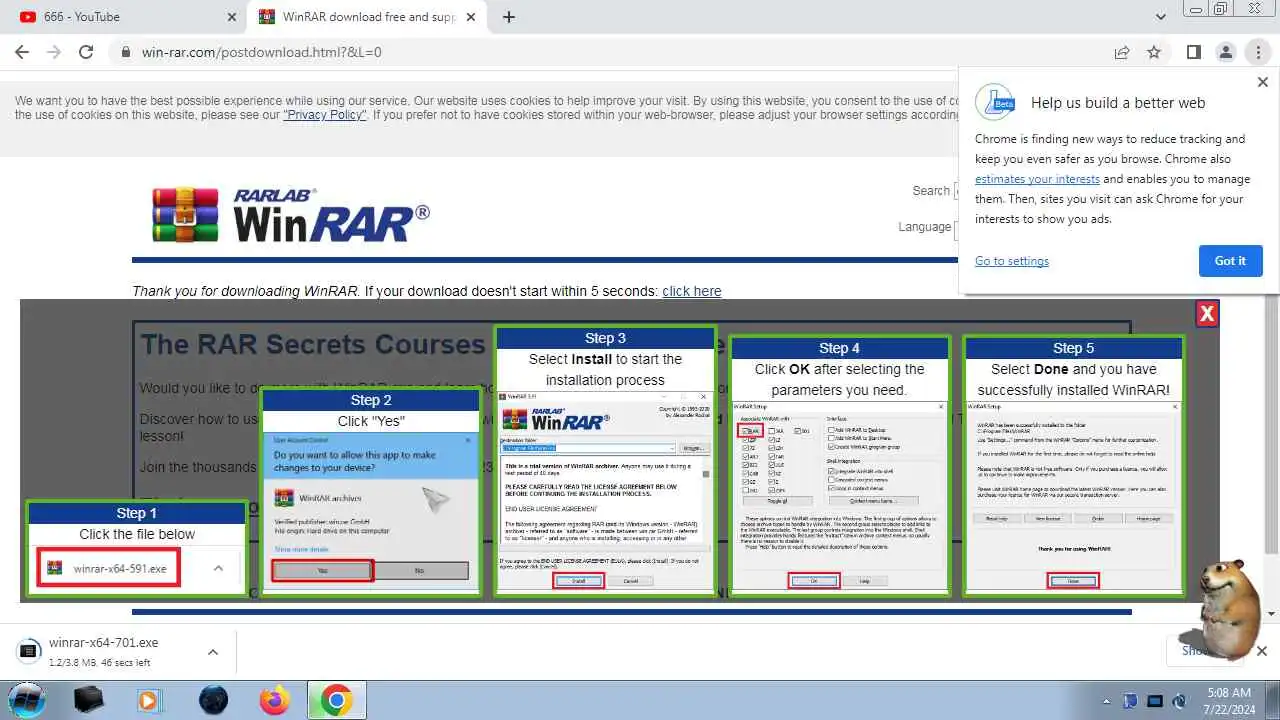
Task: Click the Step 3 Select Install card
Action: click(606, 461)
